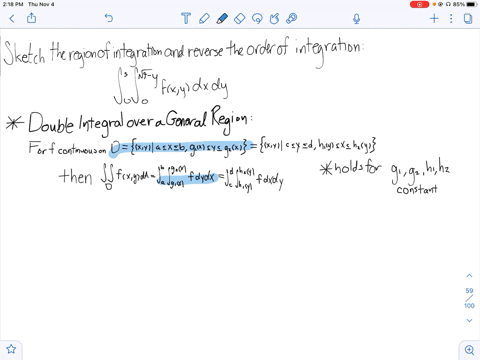480x360 pixels.
Task: Select the Eraser tool
Action: (240, 18)
